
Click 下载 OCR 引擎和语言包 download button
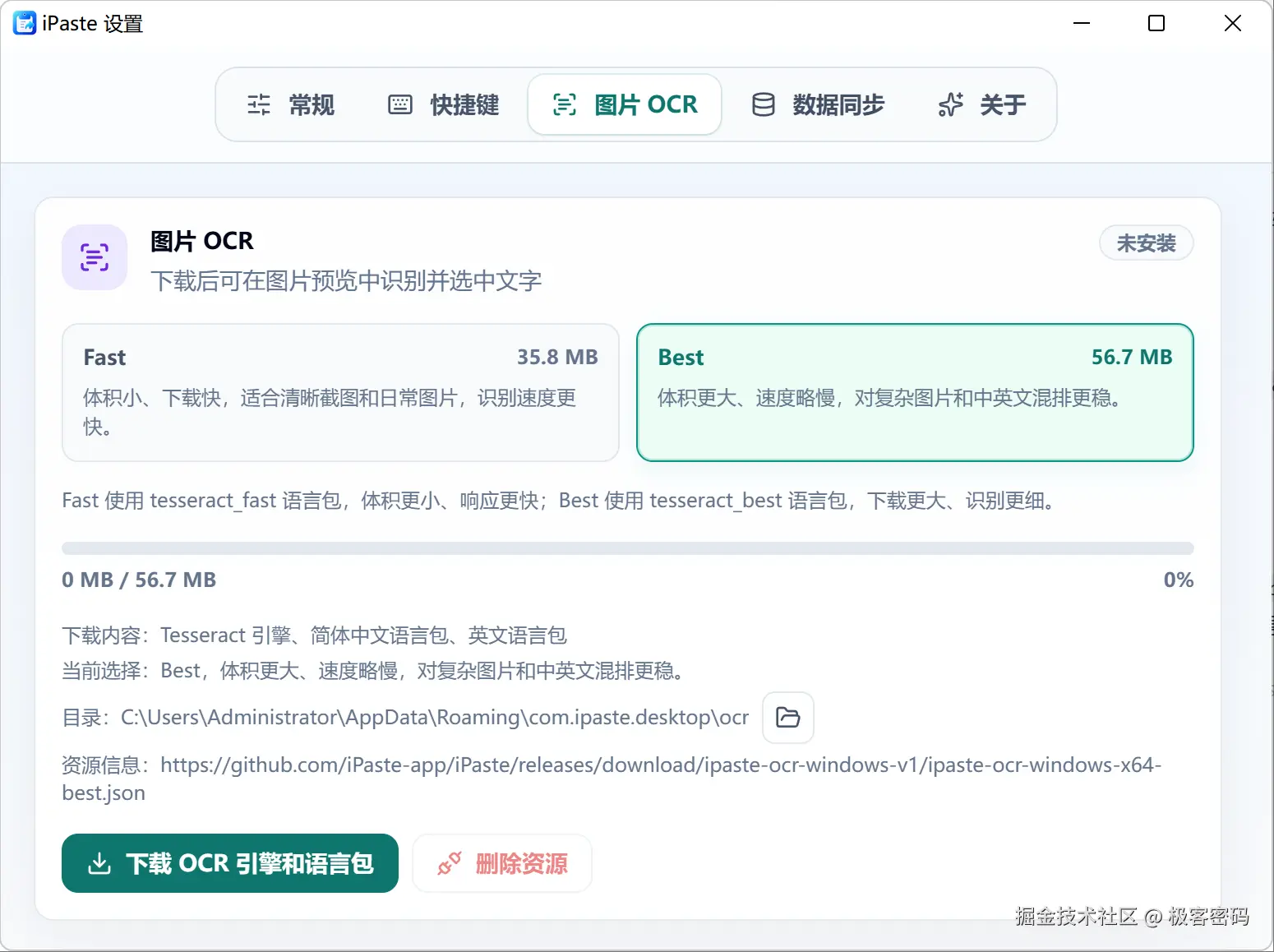(230, 863)
